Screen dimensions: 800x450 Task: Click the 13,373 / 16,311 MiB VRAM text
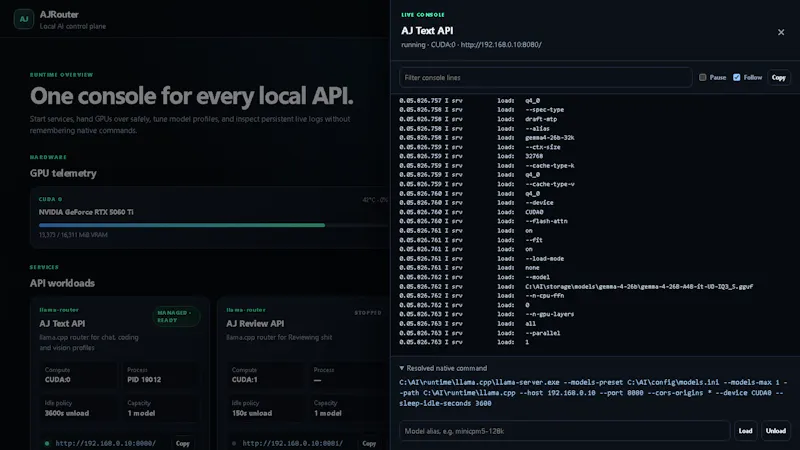(73, 235)
